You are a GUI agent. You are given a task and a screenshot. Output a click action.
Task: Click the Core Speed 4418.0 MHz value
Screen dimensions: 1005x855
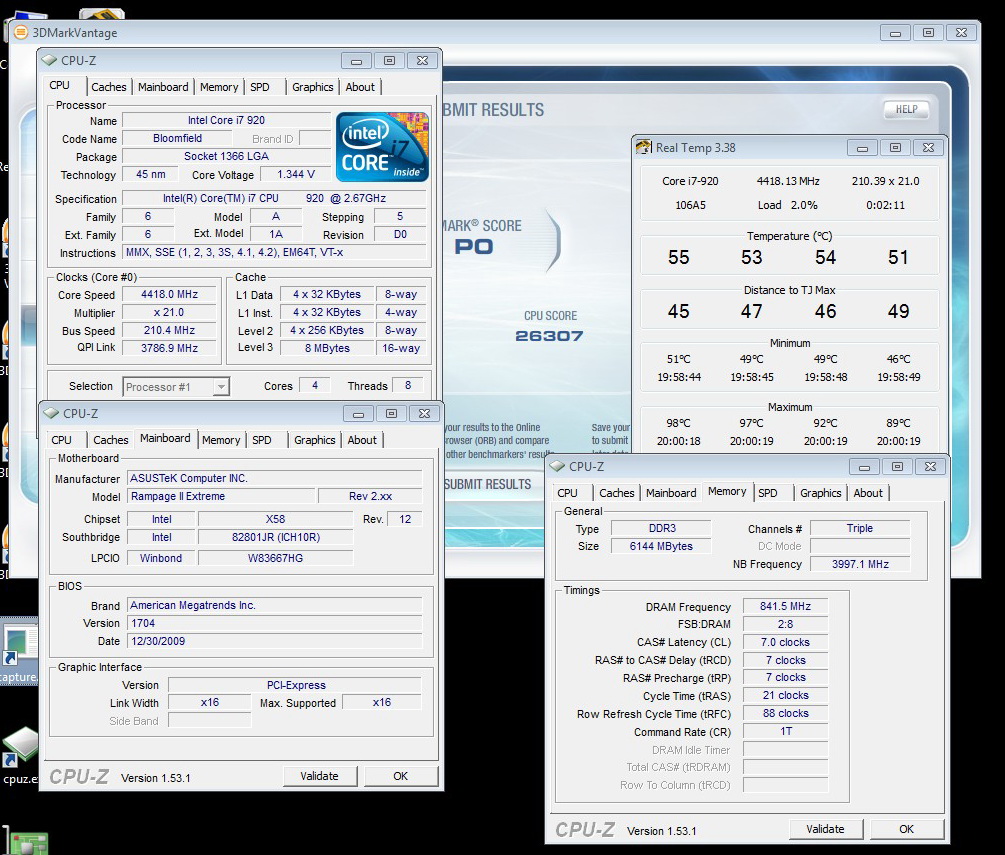point(169,294)
